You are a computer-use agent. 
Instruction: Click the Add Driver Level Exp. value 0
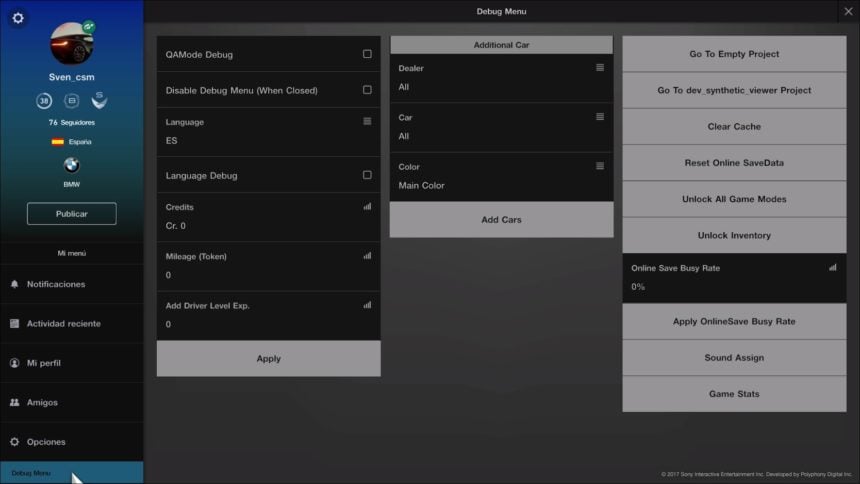[168, 324]
